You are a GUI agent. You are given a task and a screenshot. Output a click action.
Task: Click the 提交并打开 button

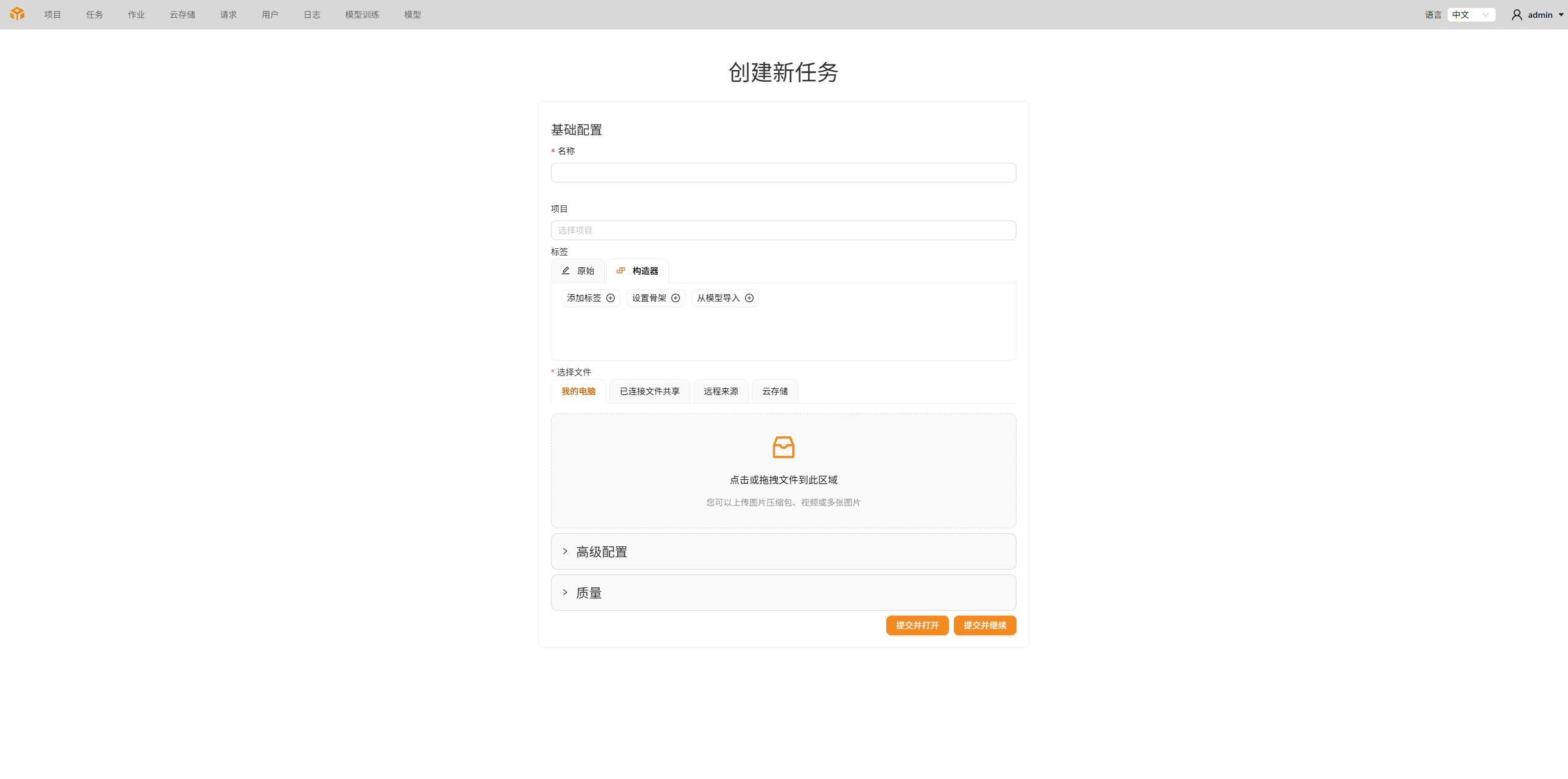[x=918, y=625]
